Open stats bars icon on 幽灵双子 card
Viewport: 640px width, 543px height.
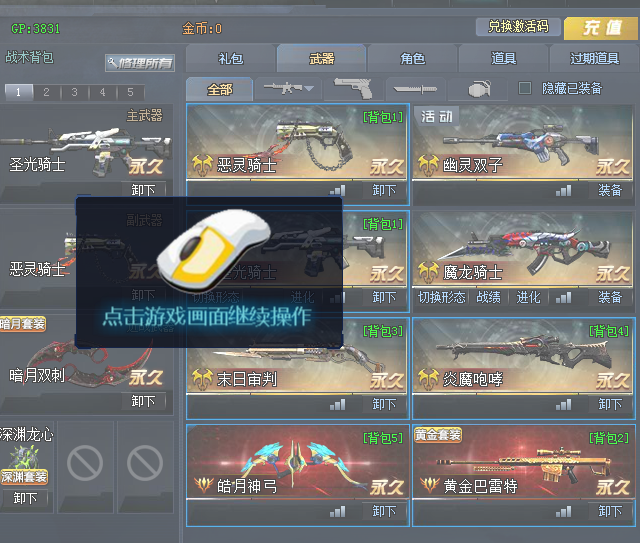coord(564,191)
